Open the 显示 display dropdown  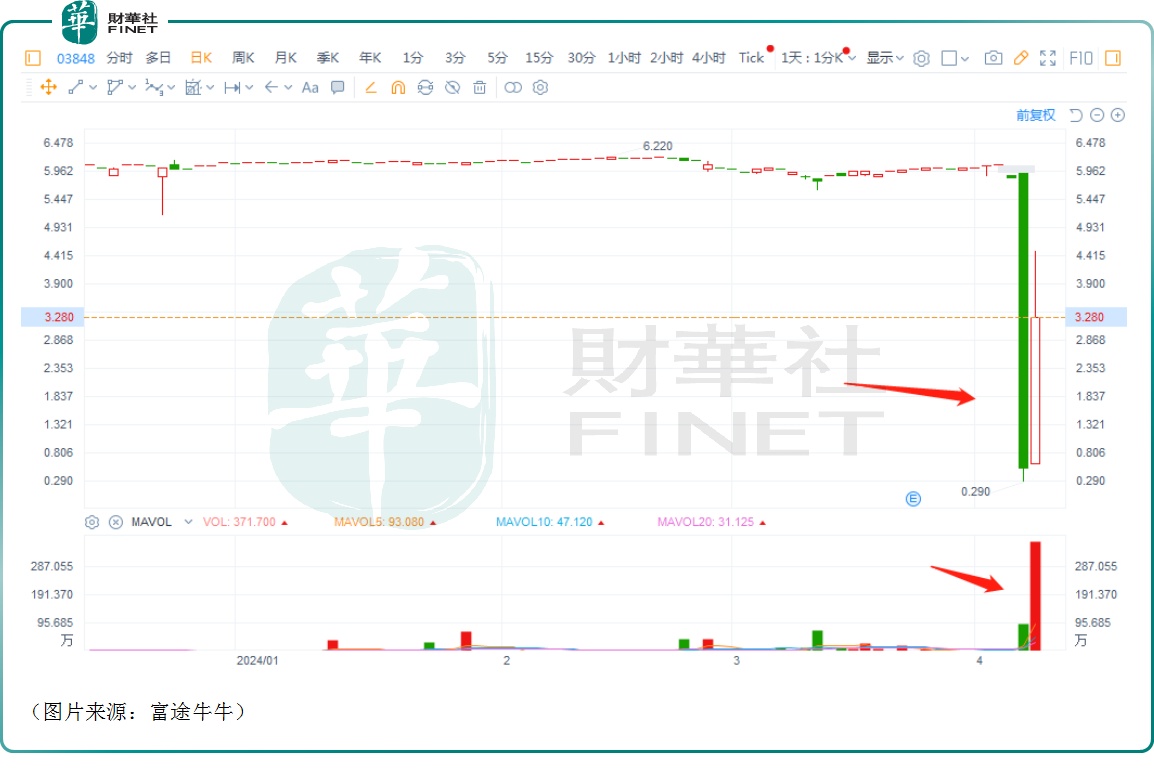[x=884, y=58]
